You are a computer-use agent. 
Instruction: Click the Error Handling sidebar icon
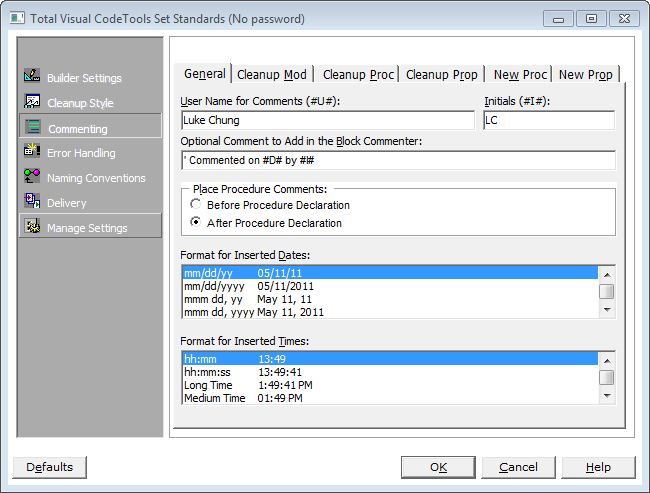32,151
